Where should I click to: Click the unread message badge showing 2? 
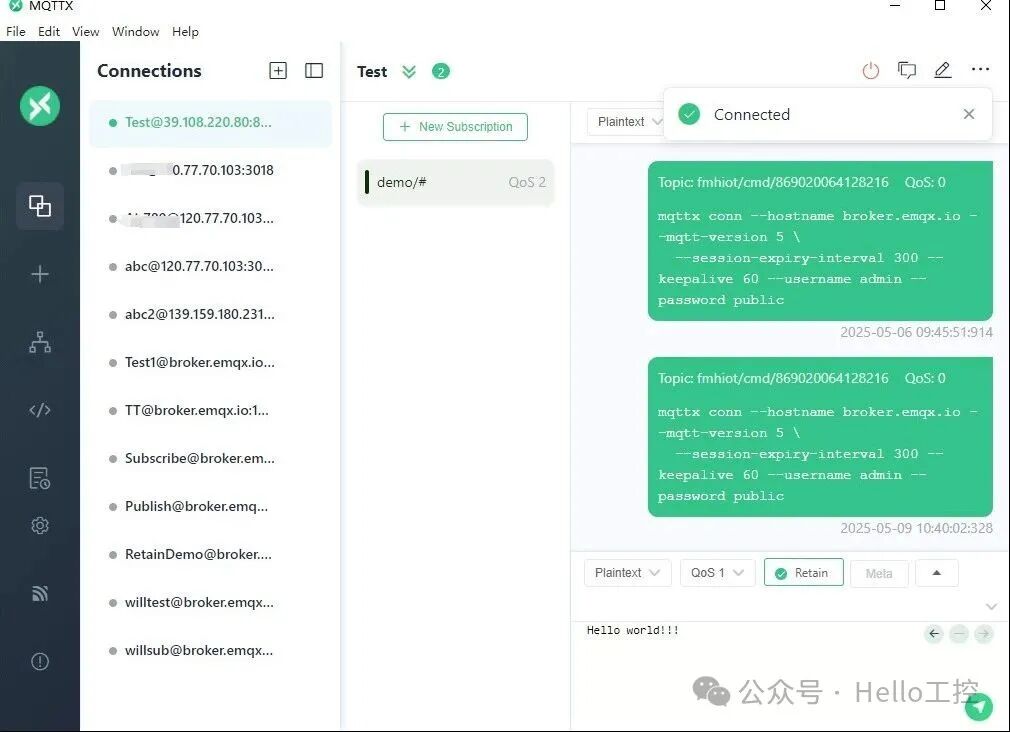pos(441,72)
